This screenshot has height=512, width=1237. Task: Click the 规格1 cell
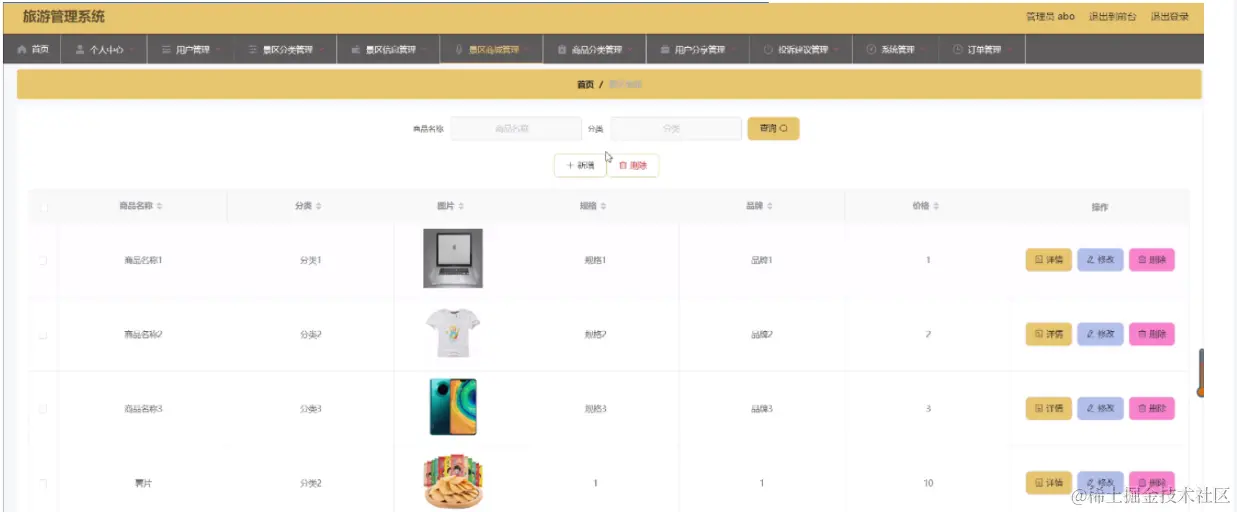pyautogui.click(x=595, y=260)
